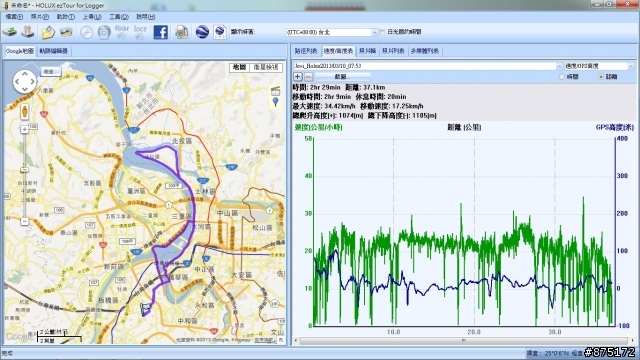Open the 工具(O) menu
The height and width of the screenshot is (360, 640).
[x=118, y=17]
